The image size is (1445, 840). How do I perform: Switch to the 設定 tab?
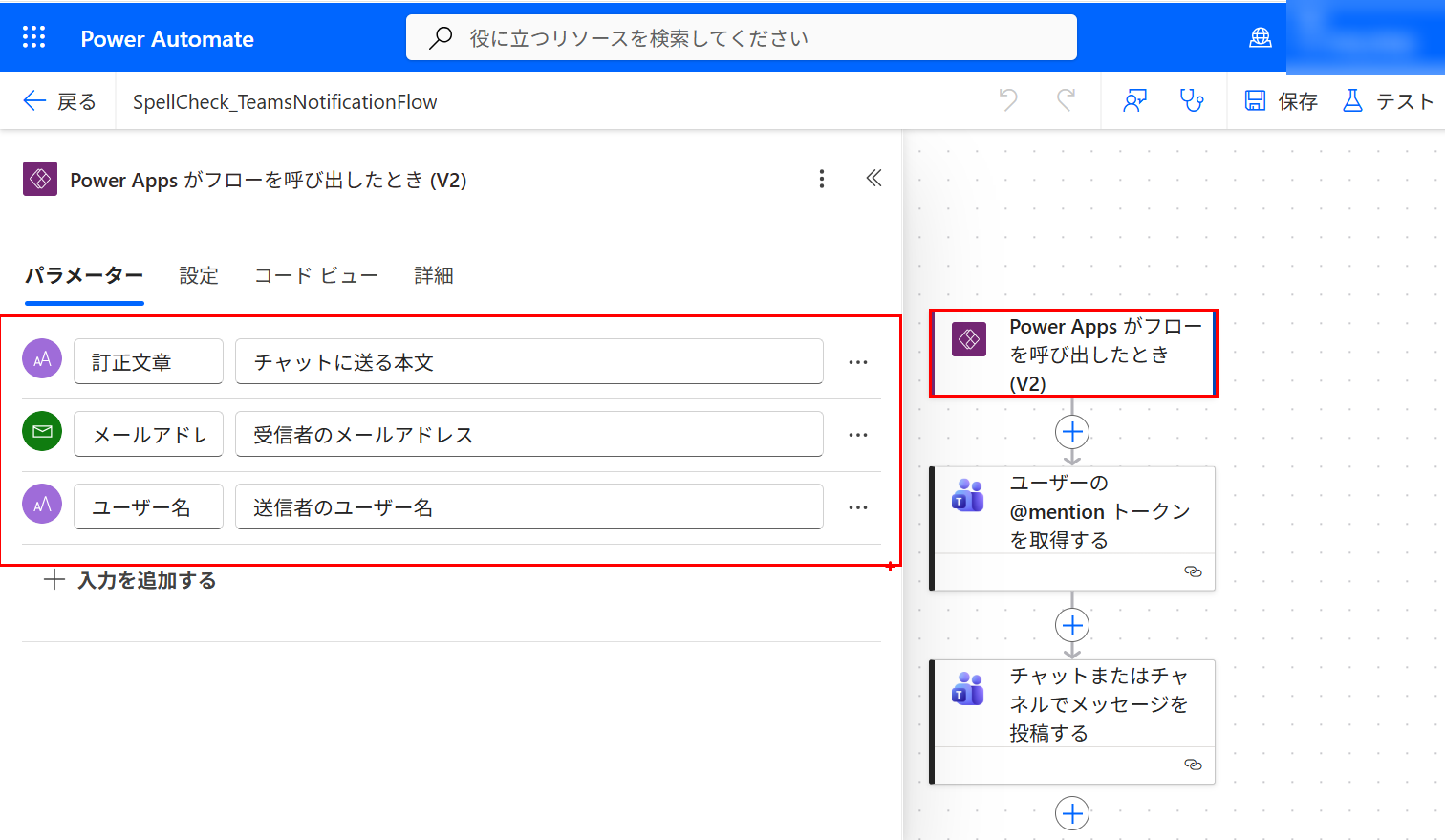(198, 275)
